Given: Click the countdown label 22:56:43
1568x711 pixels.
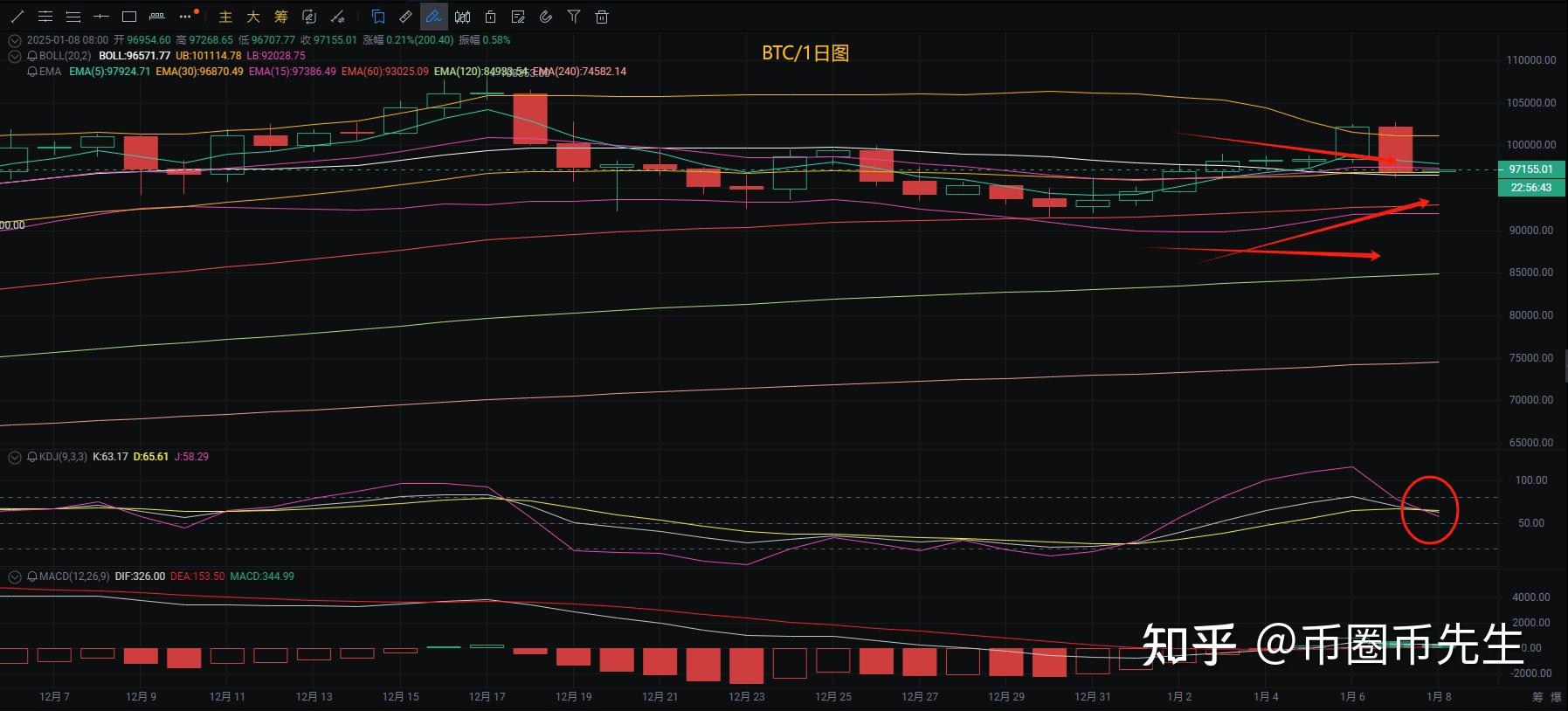Looking at the screenshot, I should [x=1531, y=188].
